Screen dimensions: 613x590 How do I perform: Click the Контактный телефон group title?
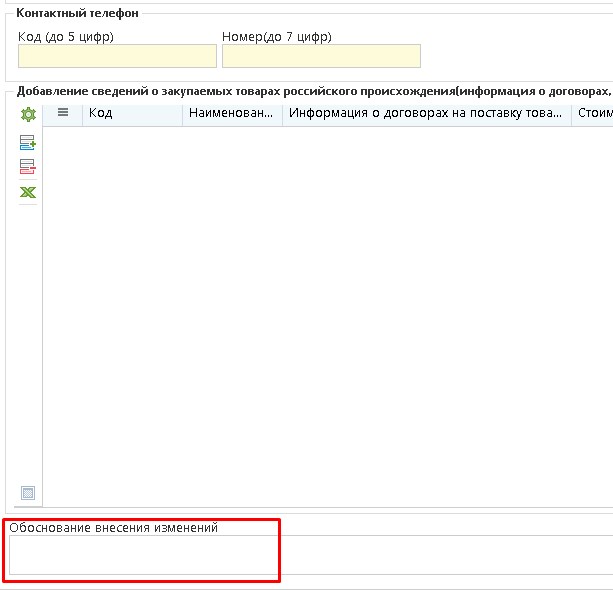tap(78, 13)
